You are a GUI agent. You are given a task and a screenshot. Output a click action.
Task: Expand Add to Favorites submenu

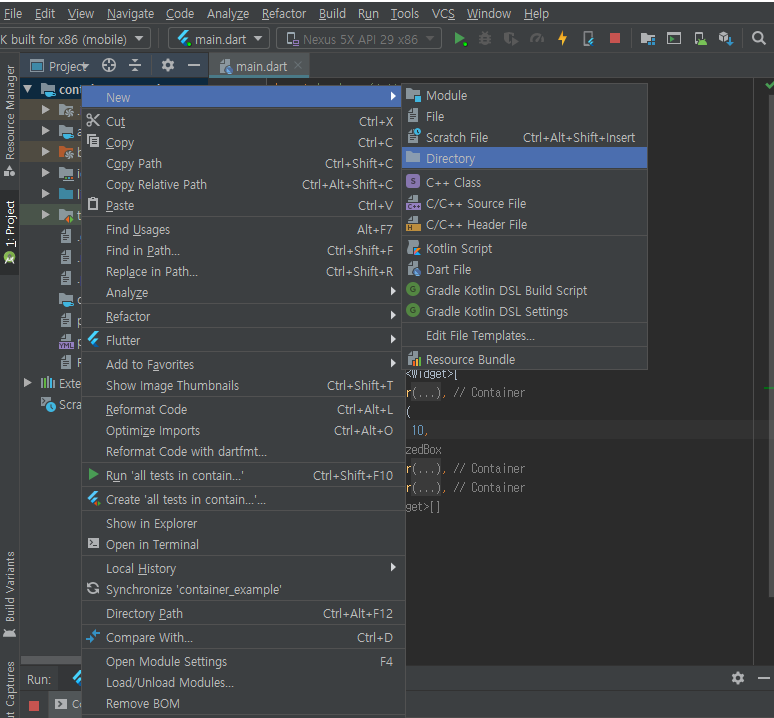243,364
